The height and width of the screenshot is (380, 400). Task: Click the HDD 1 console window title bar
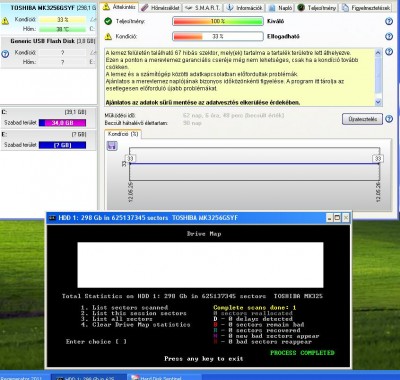click(199, 218)
